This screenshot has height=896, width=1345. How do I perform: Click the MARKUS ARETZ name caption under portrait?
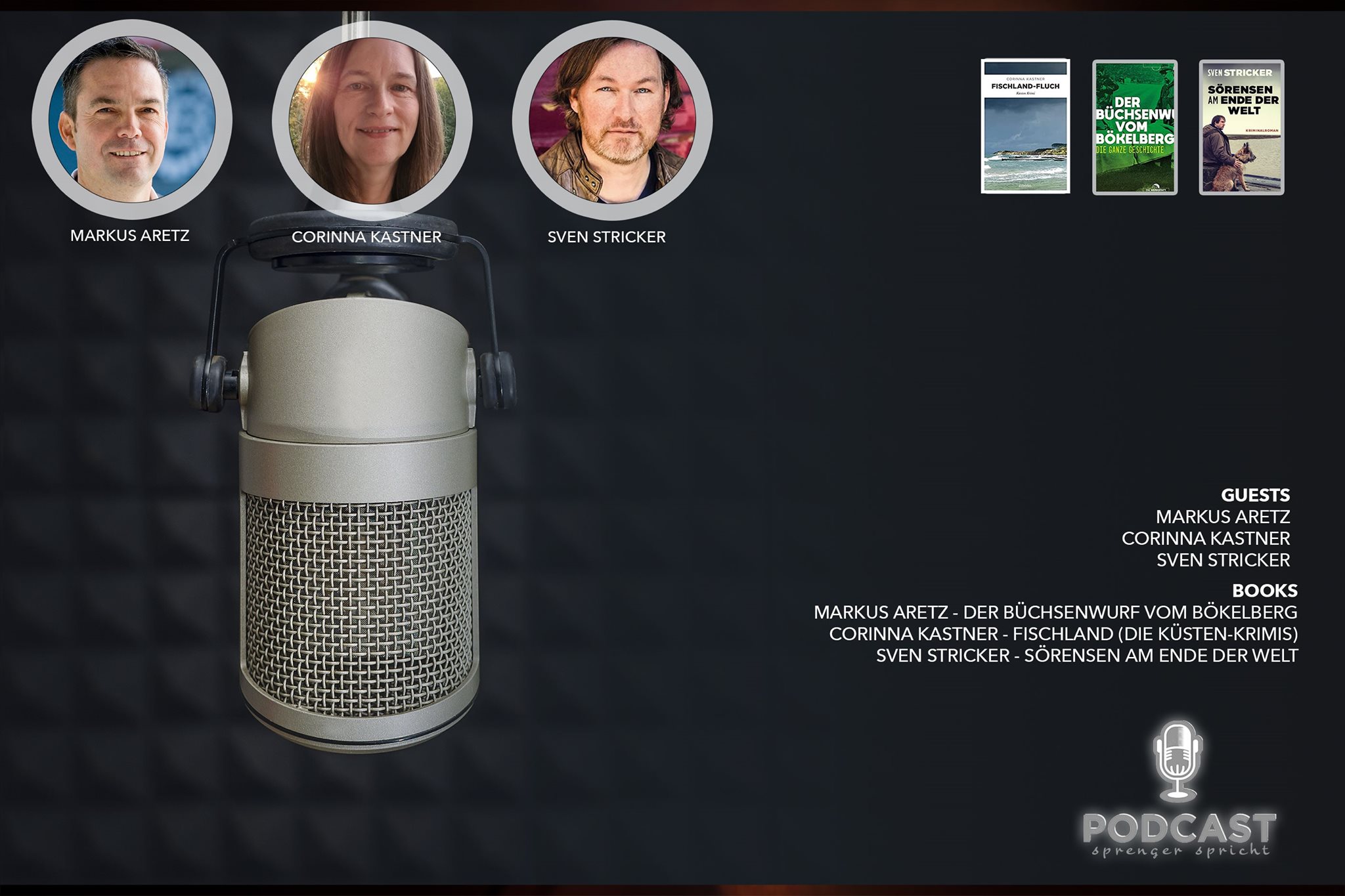click(x=130, y=236)
